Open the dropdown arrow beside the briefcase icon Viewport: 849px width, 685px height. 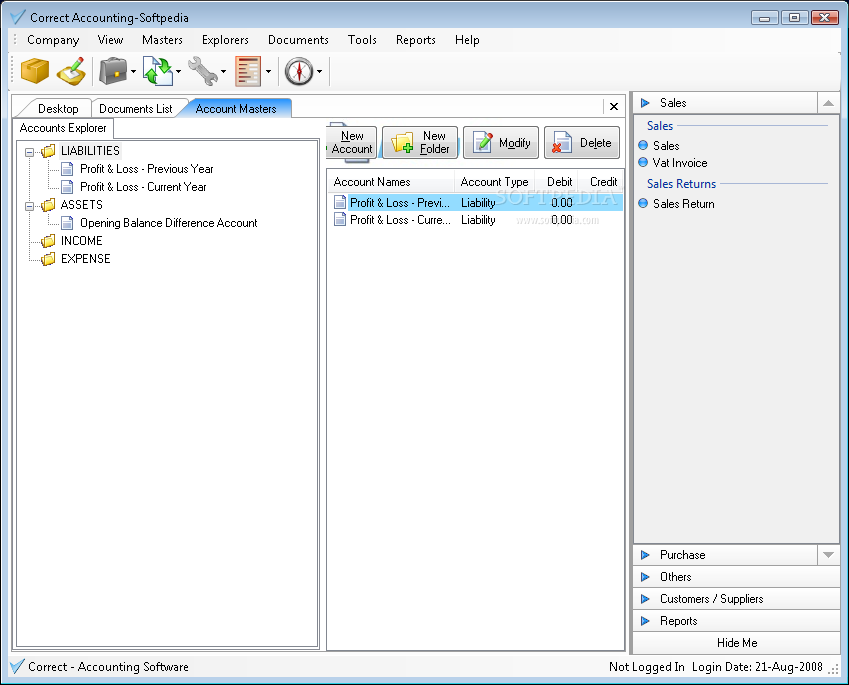[x=133, y=71]
